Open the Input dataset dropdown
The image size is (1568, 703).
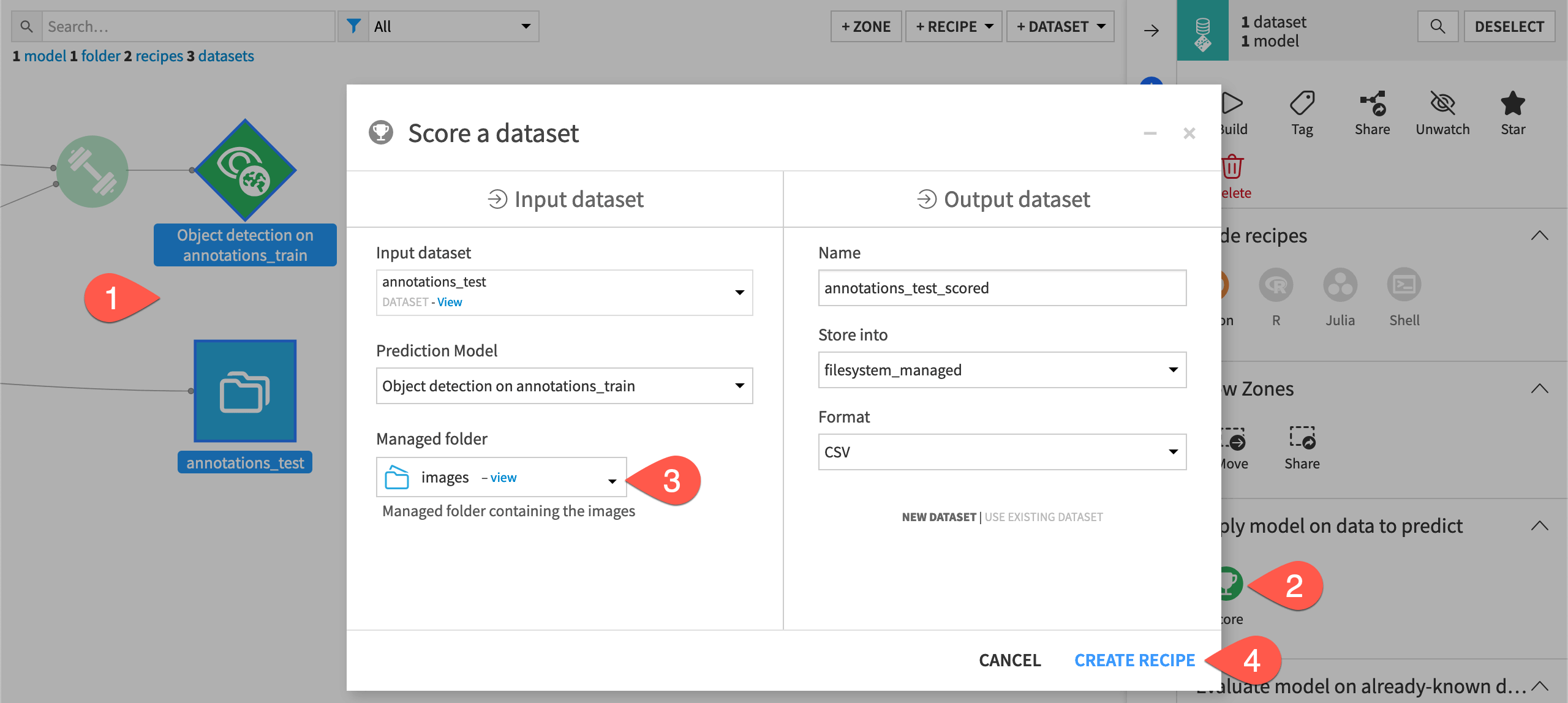tap(564, 293)
